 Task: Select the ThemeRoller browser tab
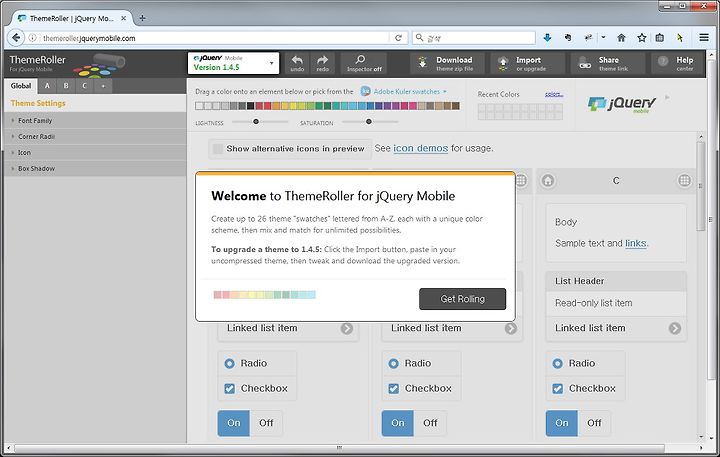click(x=71, y=18)
